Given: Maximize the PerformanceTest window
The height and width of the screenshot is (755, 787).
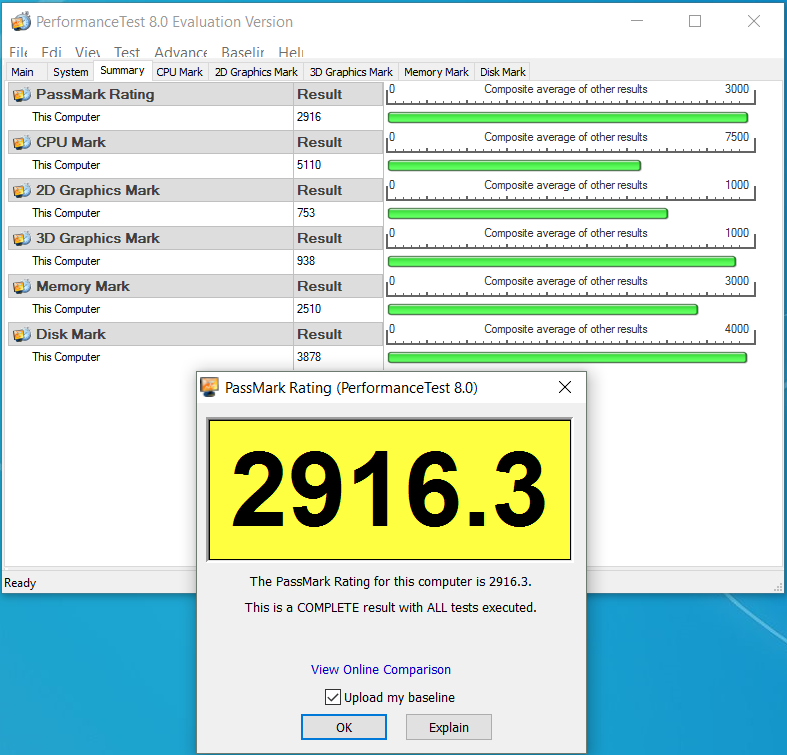Looking at the screenshot, I should [695, 21].
